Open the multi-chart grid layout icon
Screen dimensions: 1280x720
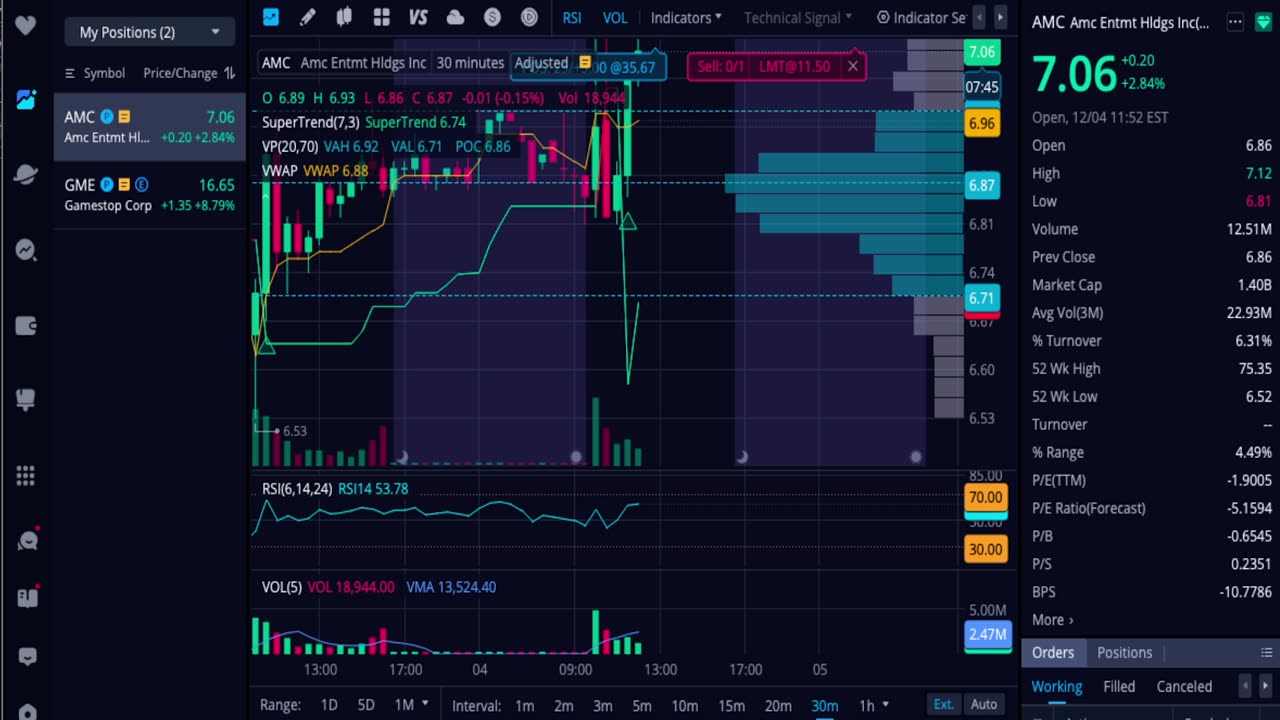point(381,17)
